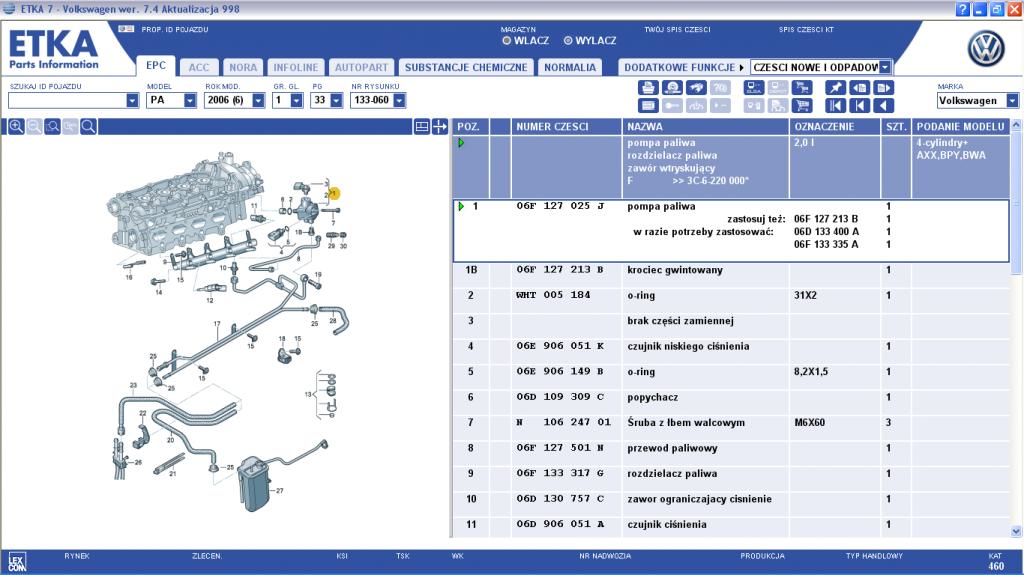The image size is (1024, 575).
Task: Go to next illustration page icon
Action: (884, 88)
